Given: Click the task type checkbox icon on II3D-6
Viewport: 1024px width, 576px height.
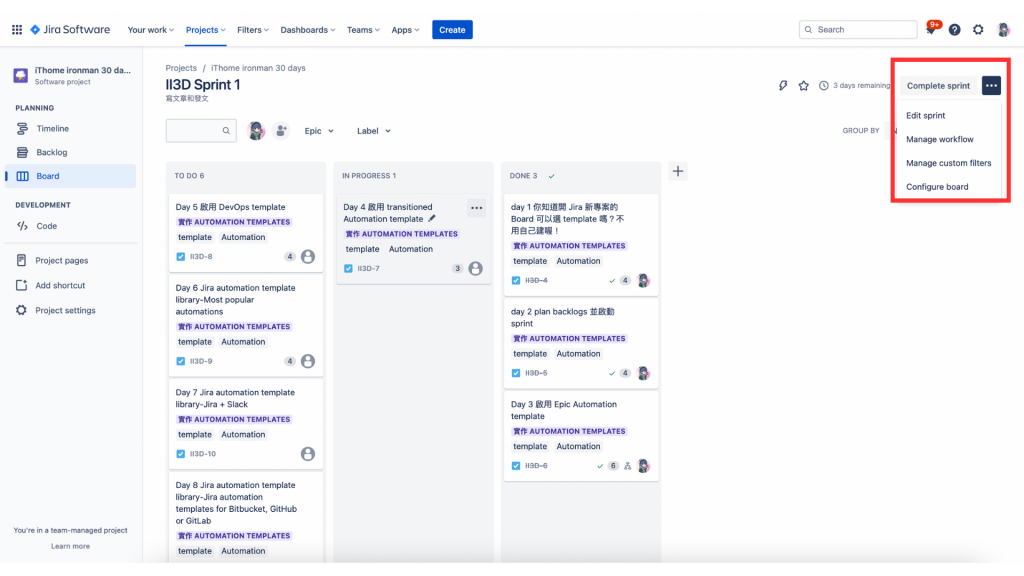Looking at the screenshot, I should [x=516, y=466].
